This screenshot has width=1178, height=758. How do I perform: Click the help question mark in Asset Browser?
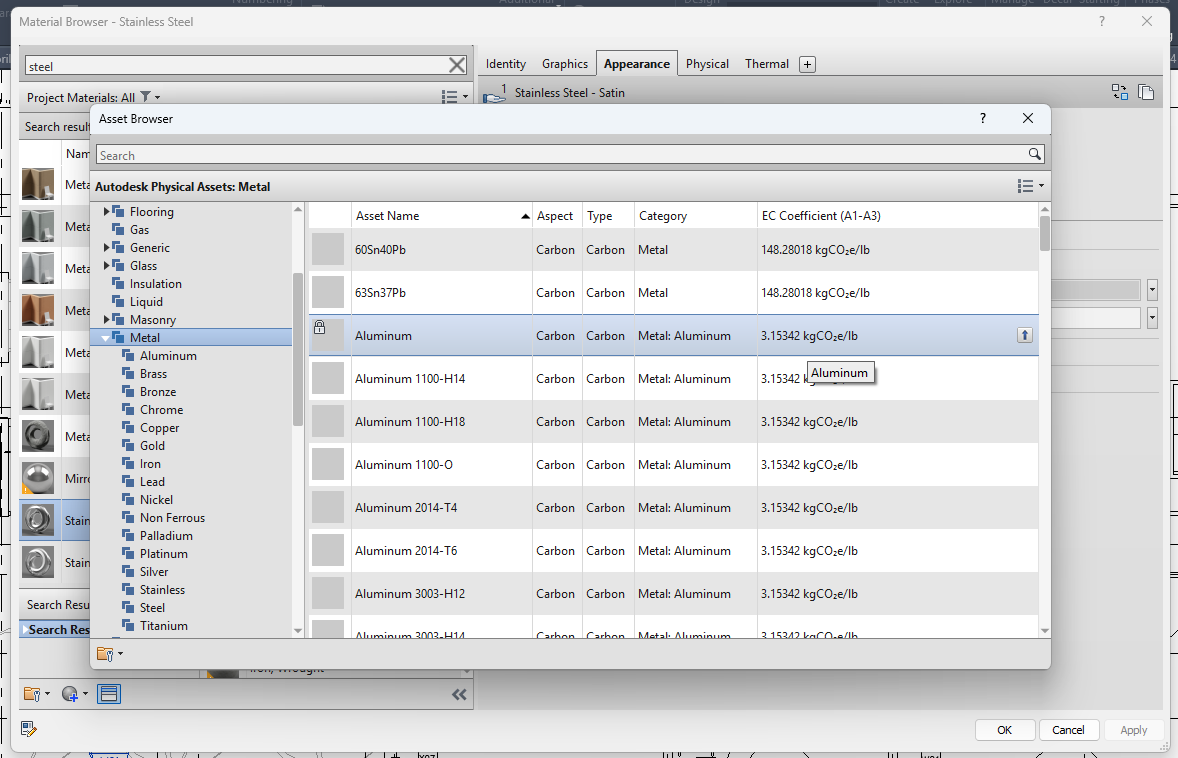coord(982,118)
